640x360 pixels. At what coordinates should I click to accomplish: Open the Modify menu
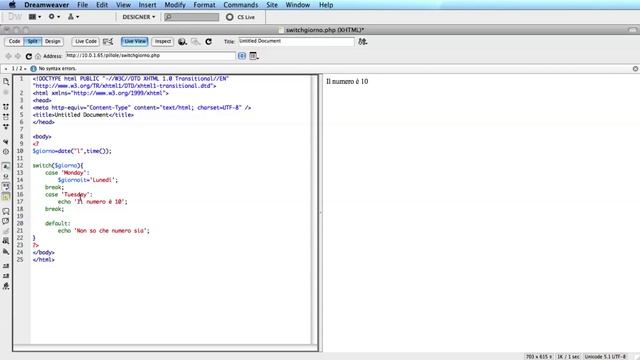(x=175, y=5)
